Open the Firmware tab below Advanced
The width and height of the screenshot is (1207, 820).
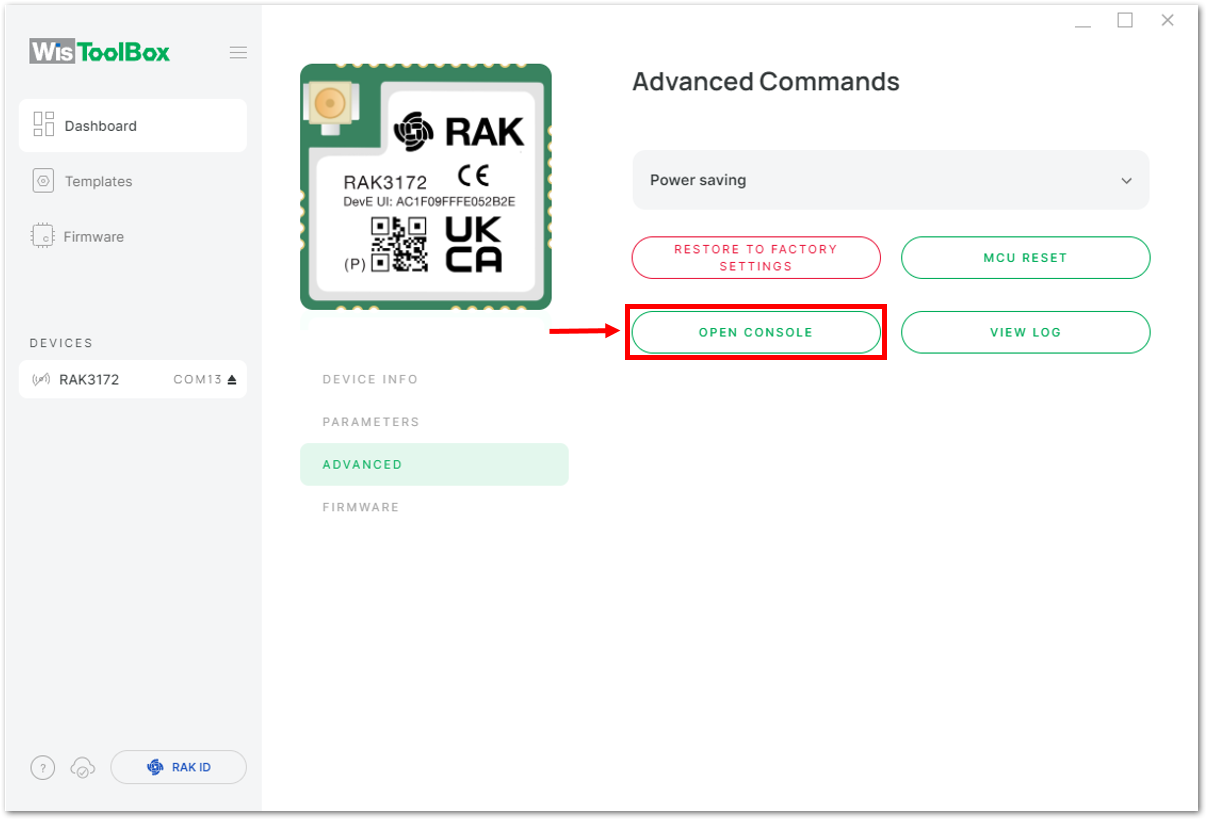point(361,507)
